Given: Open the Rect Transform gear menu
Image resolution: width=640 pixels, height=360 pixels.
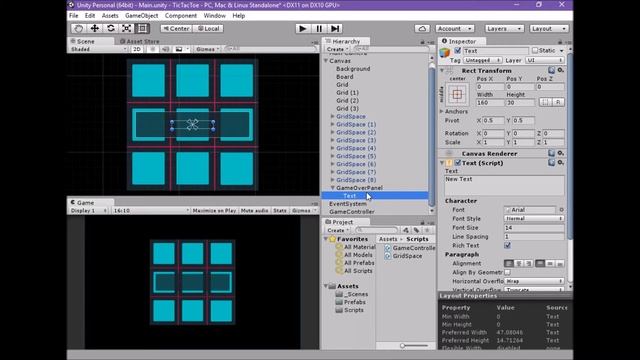Looking at the screenshot, I should pos(561,70).
